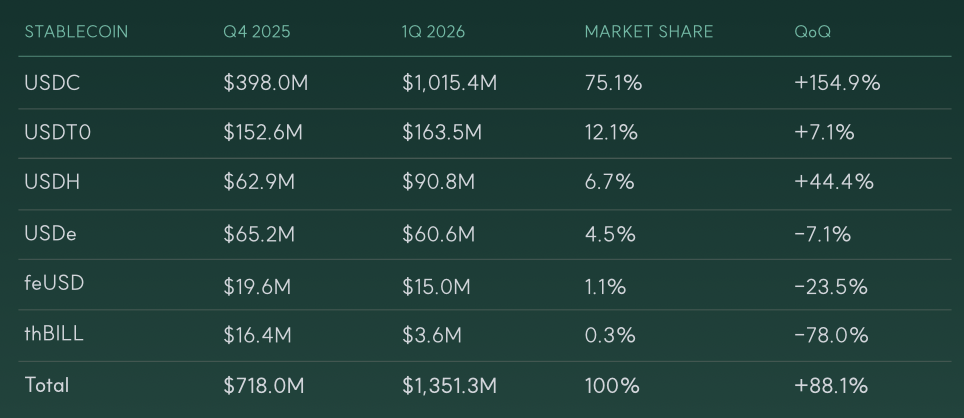Click the STABLECOIN column header
Screen dimensions: 964x418
76,32
